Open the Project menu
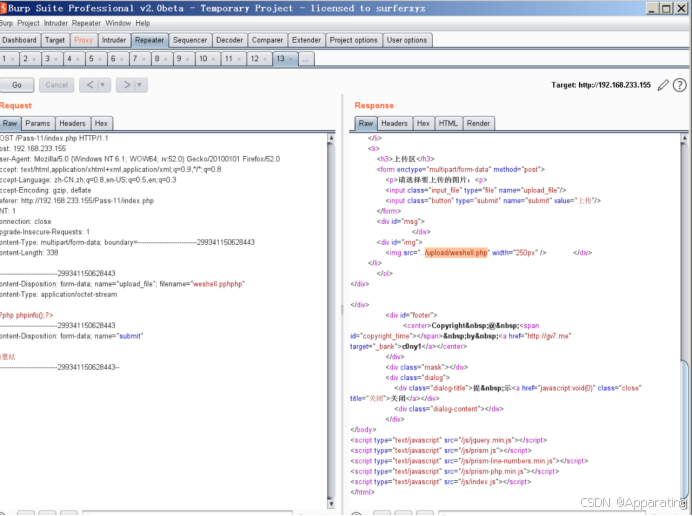The width and height of the screenshot is (692, 516). click(x=28, y=23)
